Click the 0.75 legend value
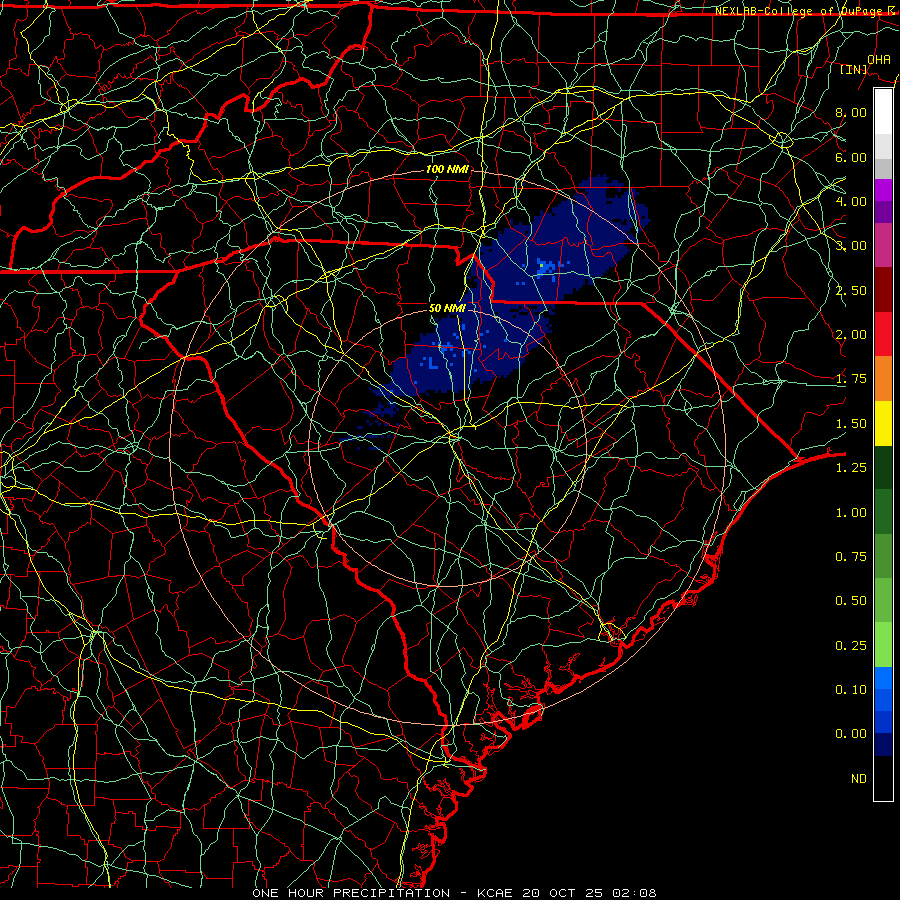This screenshot has width=900, height=900. 851,557
